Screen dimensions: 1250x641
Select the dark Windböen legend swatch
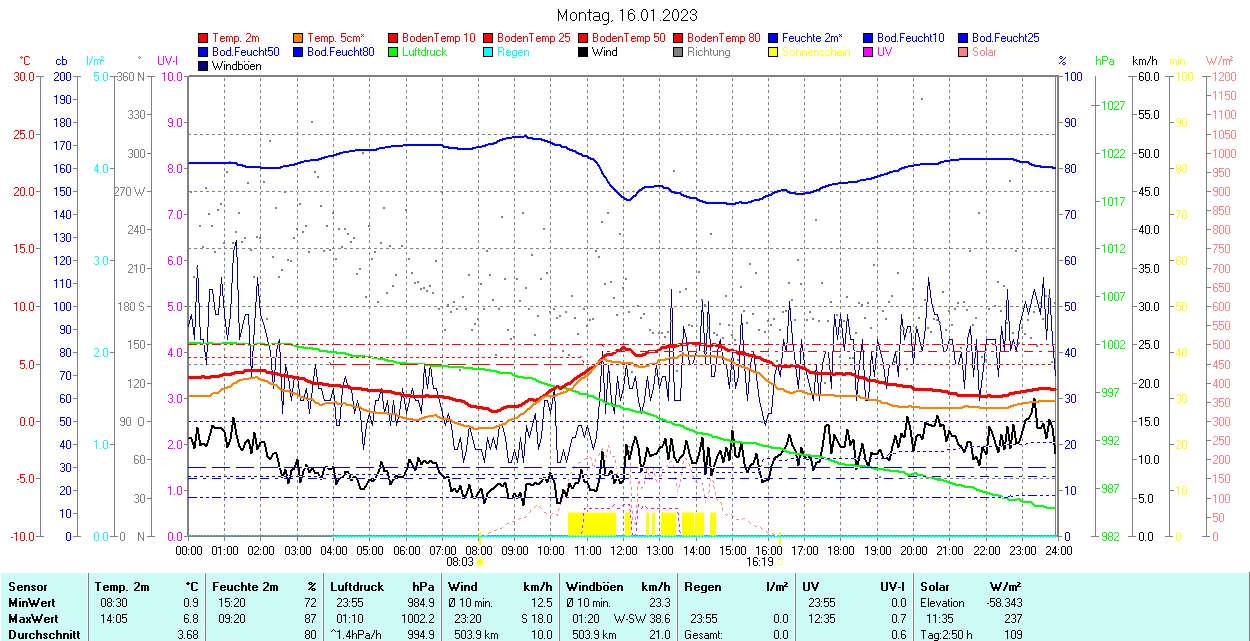[x=204, y=66]
